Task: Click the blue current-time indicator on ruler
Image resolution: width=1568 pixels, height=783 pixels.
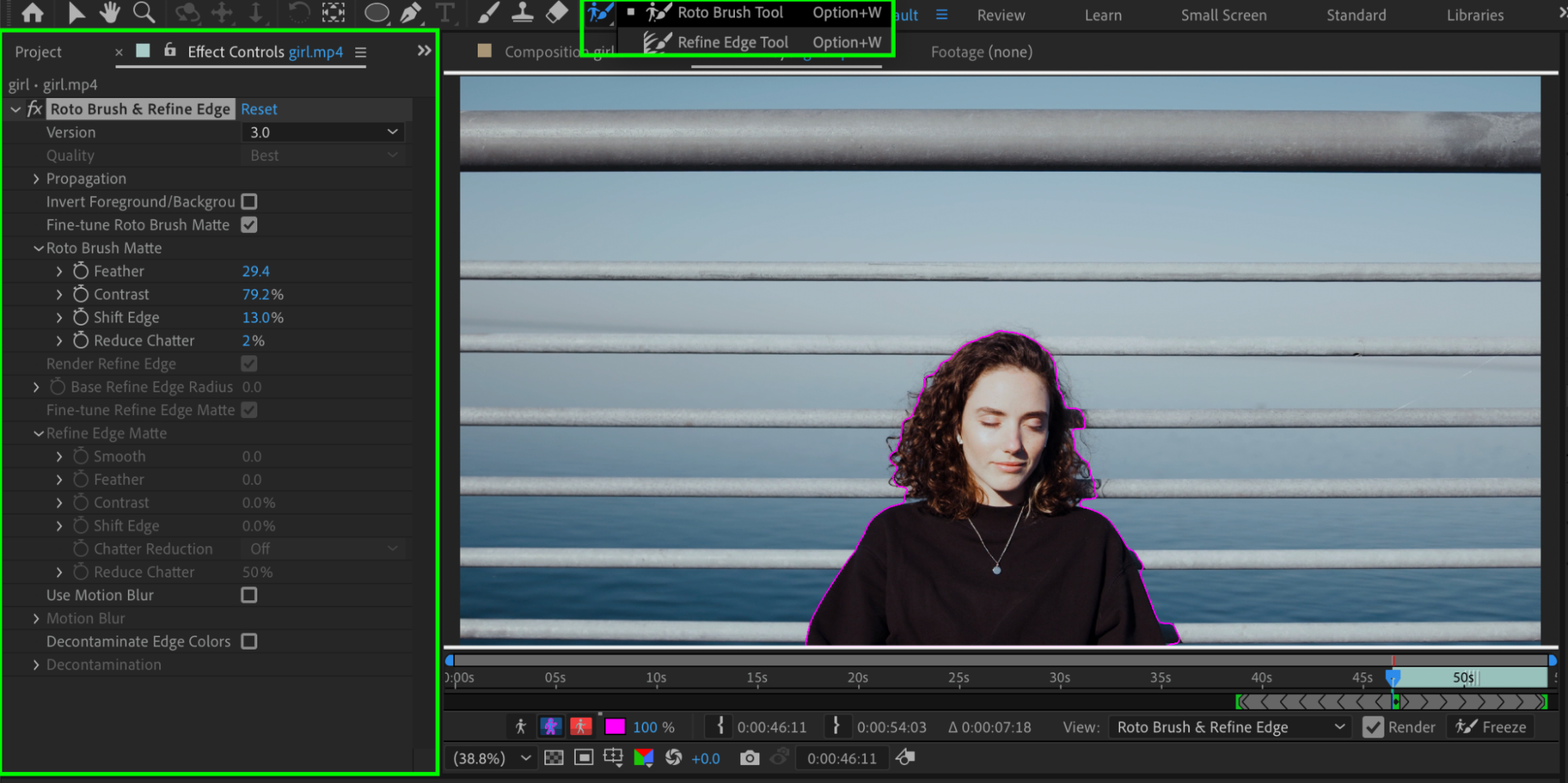Action: (x=1393, y=678)
